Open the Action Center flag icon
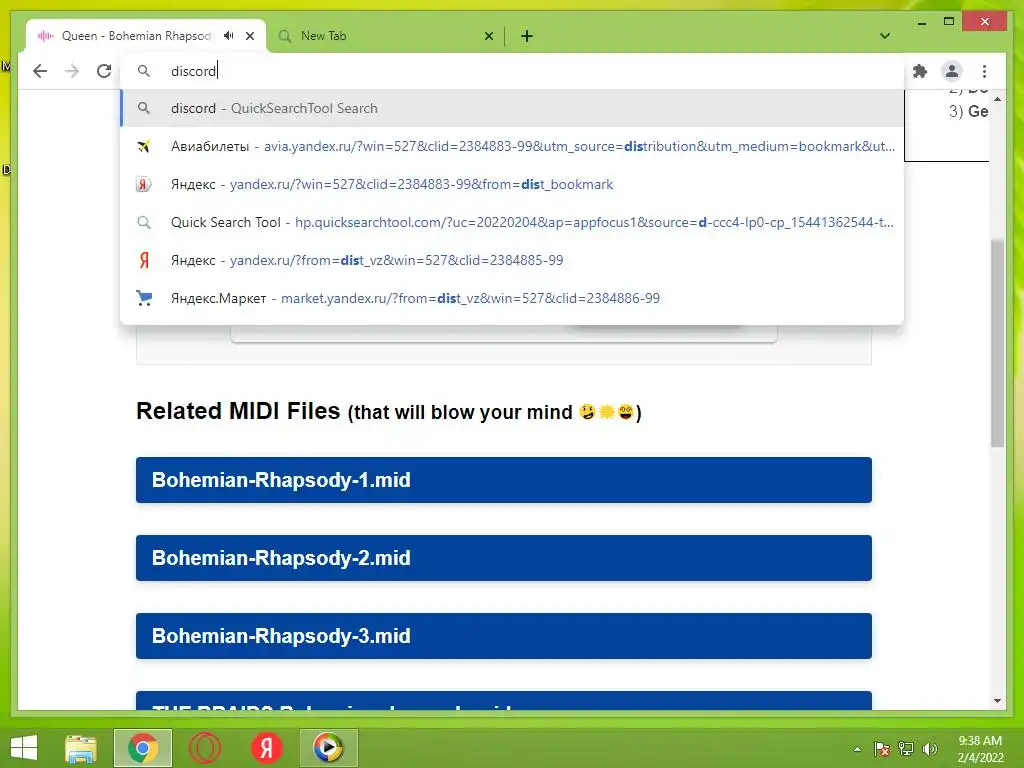This screenshot has height=768, width=1024. click(881, 749)
